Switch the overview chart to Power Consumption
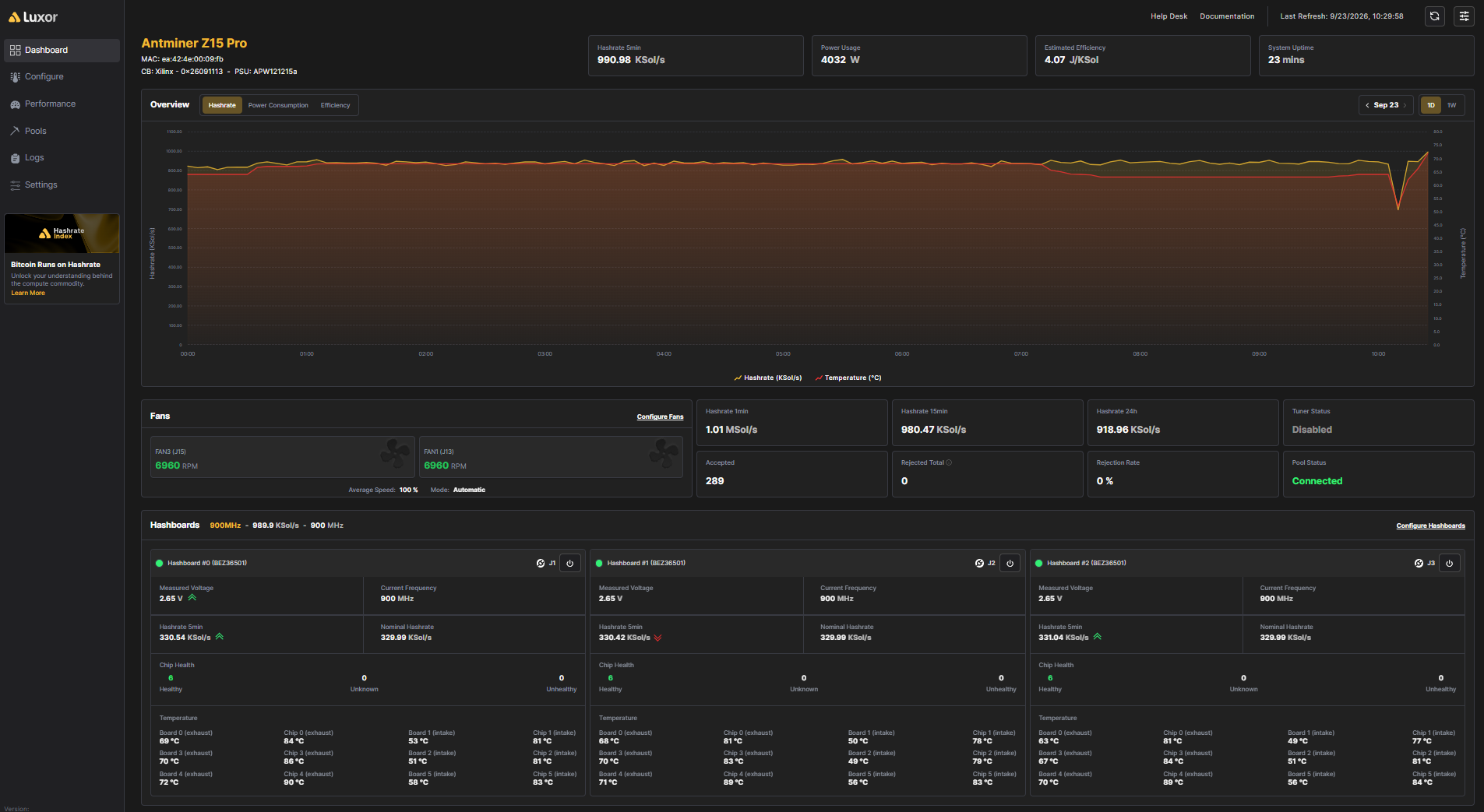This screenshot has width=1484, height=812. [x=278, y=105]
